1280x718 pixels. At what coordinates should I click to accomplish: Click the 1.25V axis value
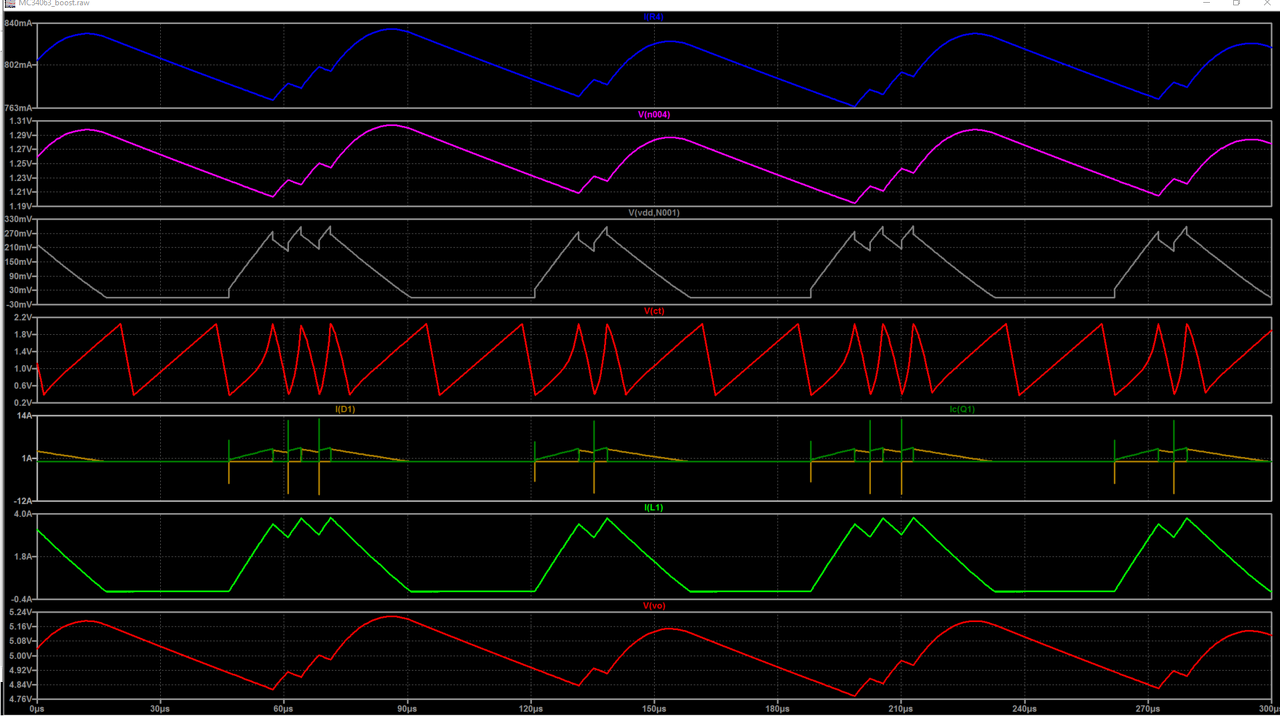click(23, 163)
